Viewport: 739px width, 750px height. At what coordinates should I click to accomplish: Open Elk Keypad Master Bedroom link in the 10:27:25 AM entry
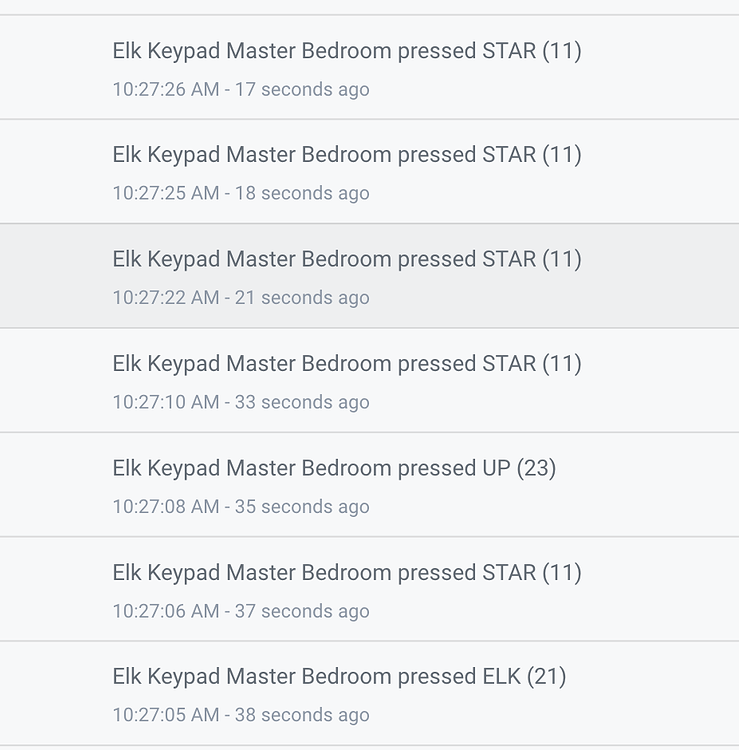coord(251,155)
